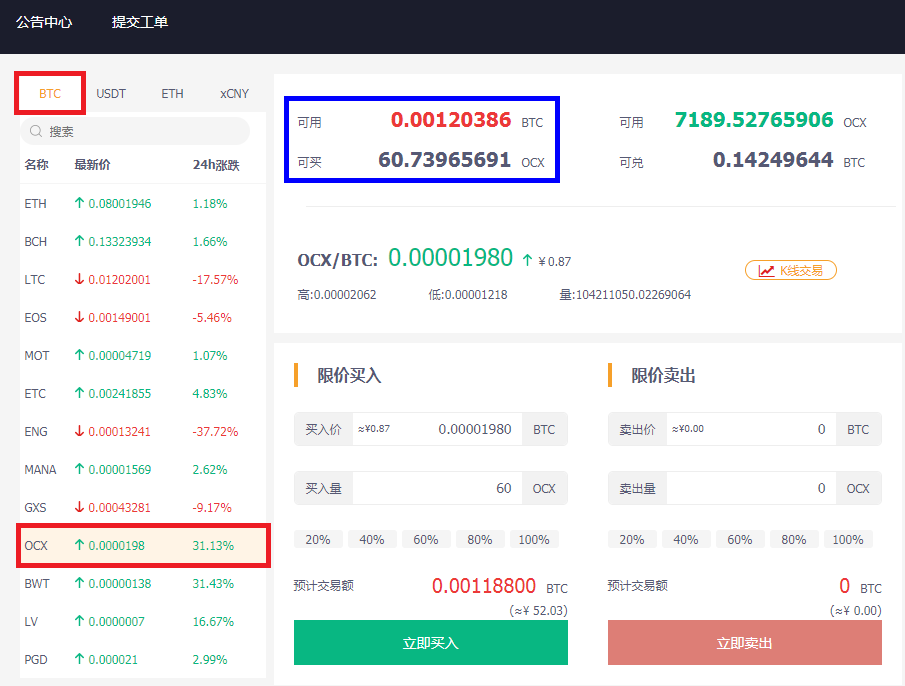Switch to the USDT market tab
Viewport: 905px width, 686px height.
point(111,93)
